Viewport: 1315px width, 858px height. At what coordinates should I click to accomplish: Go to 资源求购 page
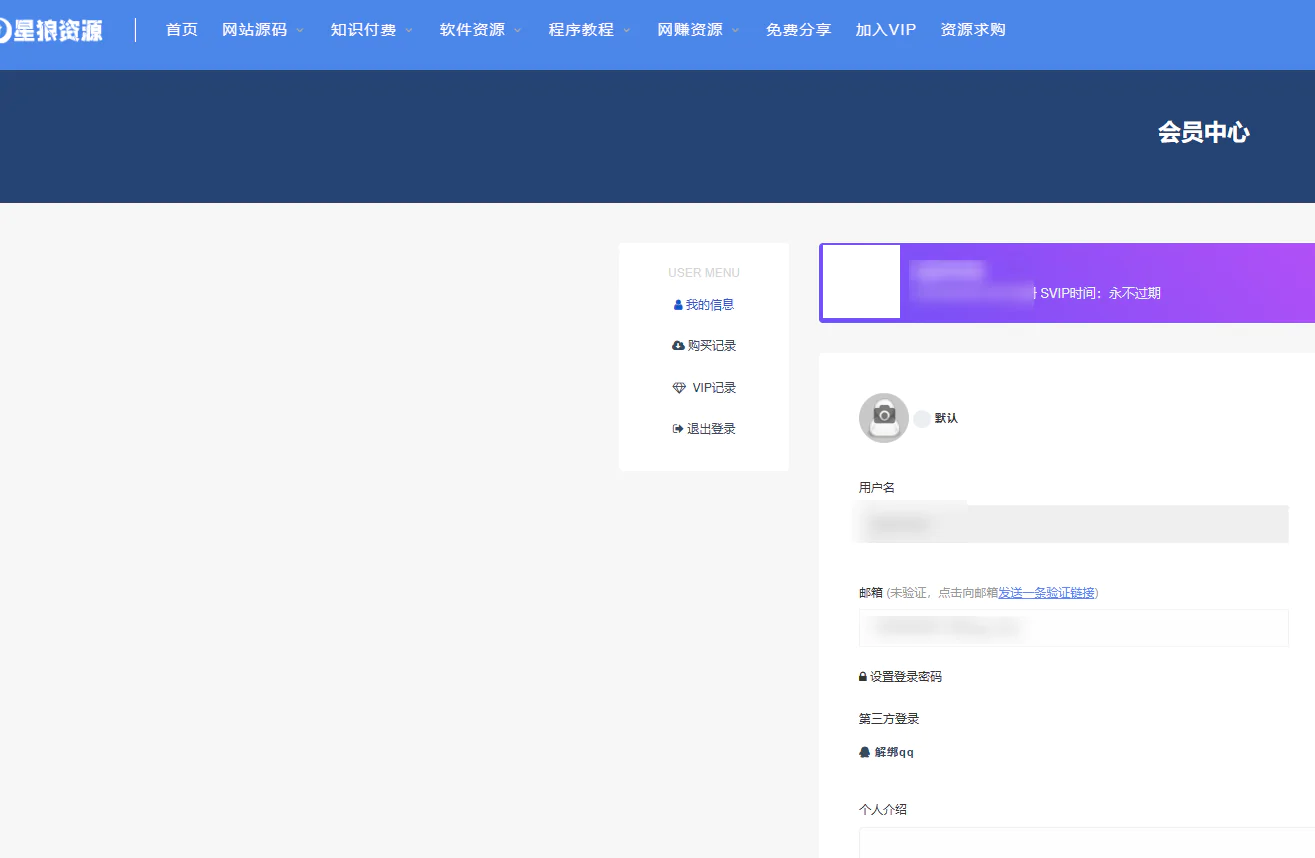coord(973,30)
